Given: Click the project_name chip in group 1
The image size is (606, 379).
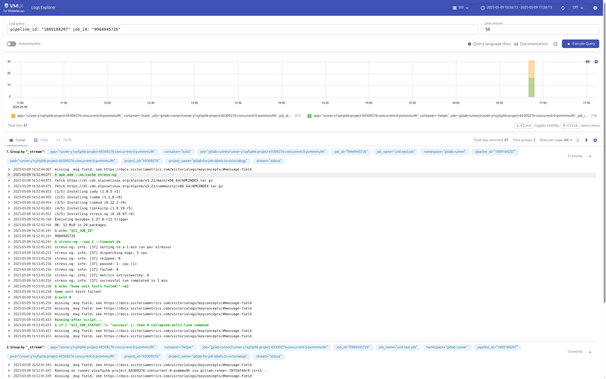Looking at the screenshot, I should point(208,161).
